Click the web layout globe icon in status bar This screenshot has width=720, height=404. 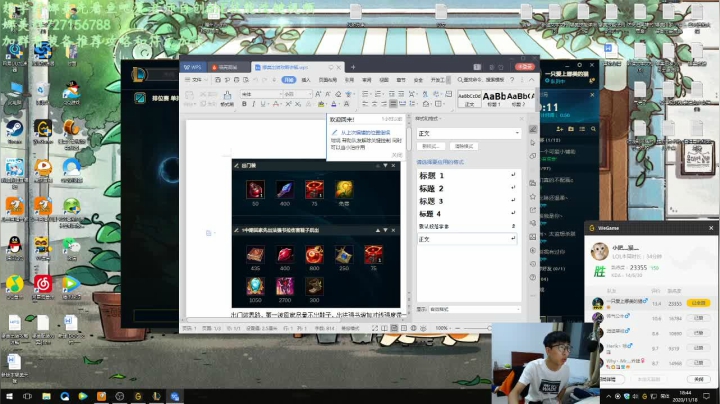pyautogui.click(x=414, y=328)
